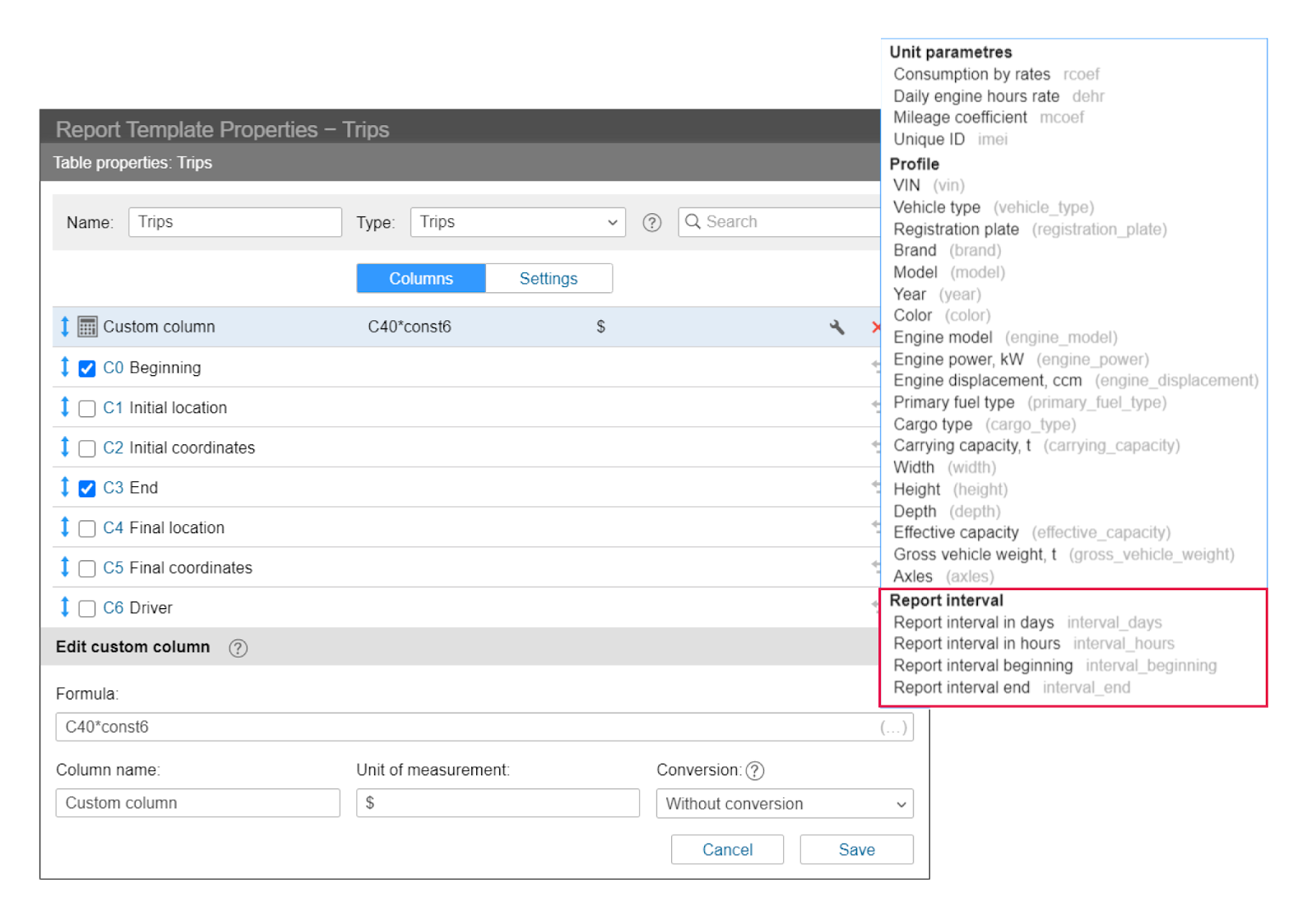The width and height of the screenshot is (1316, 911).
Task: Click the calculator icon beside Custom column
Action: (x=87, y=327)
